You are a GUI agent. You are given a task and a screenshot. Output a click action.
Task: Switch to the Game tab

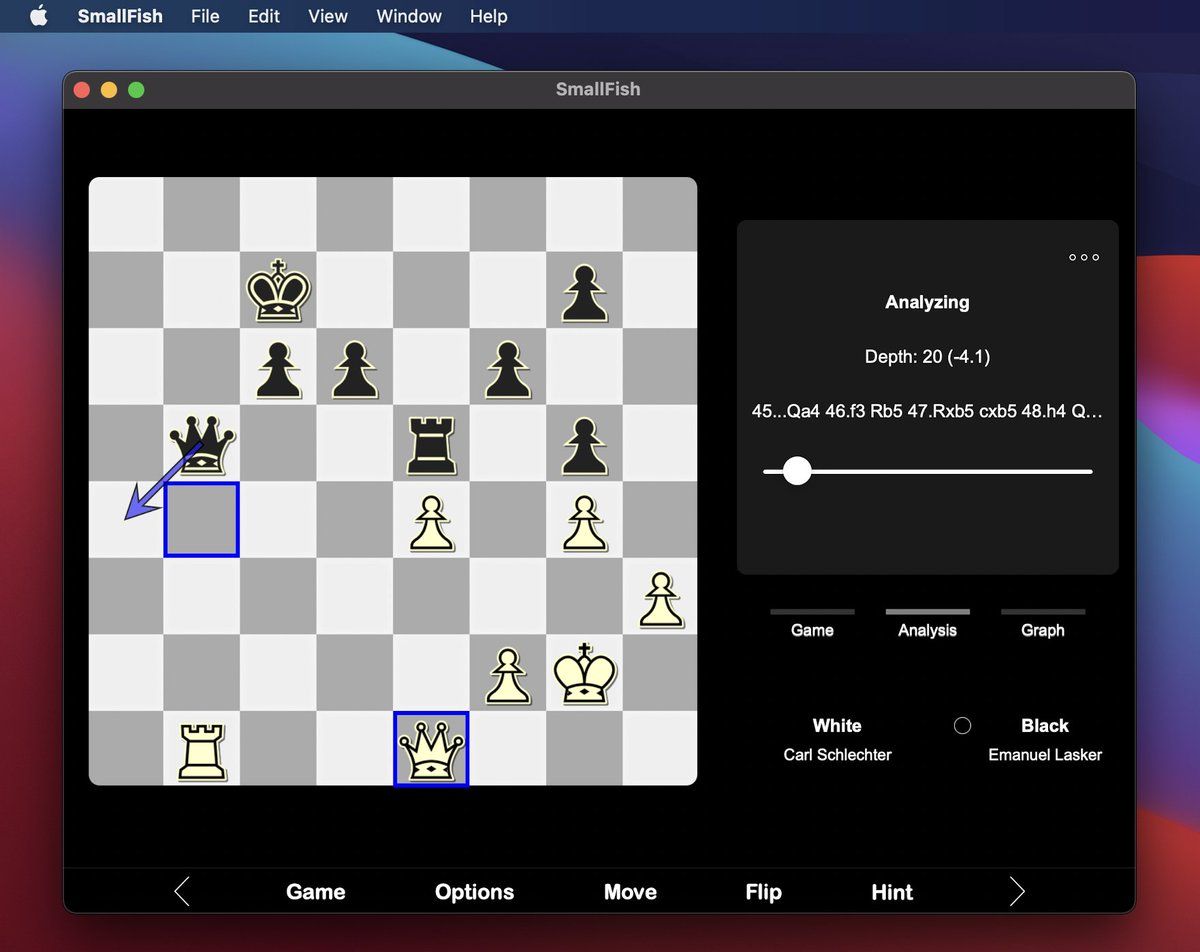[x=811, y=630]
